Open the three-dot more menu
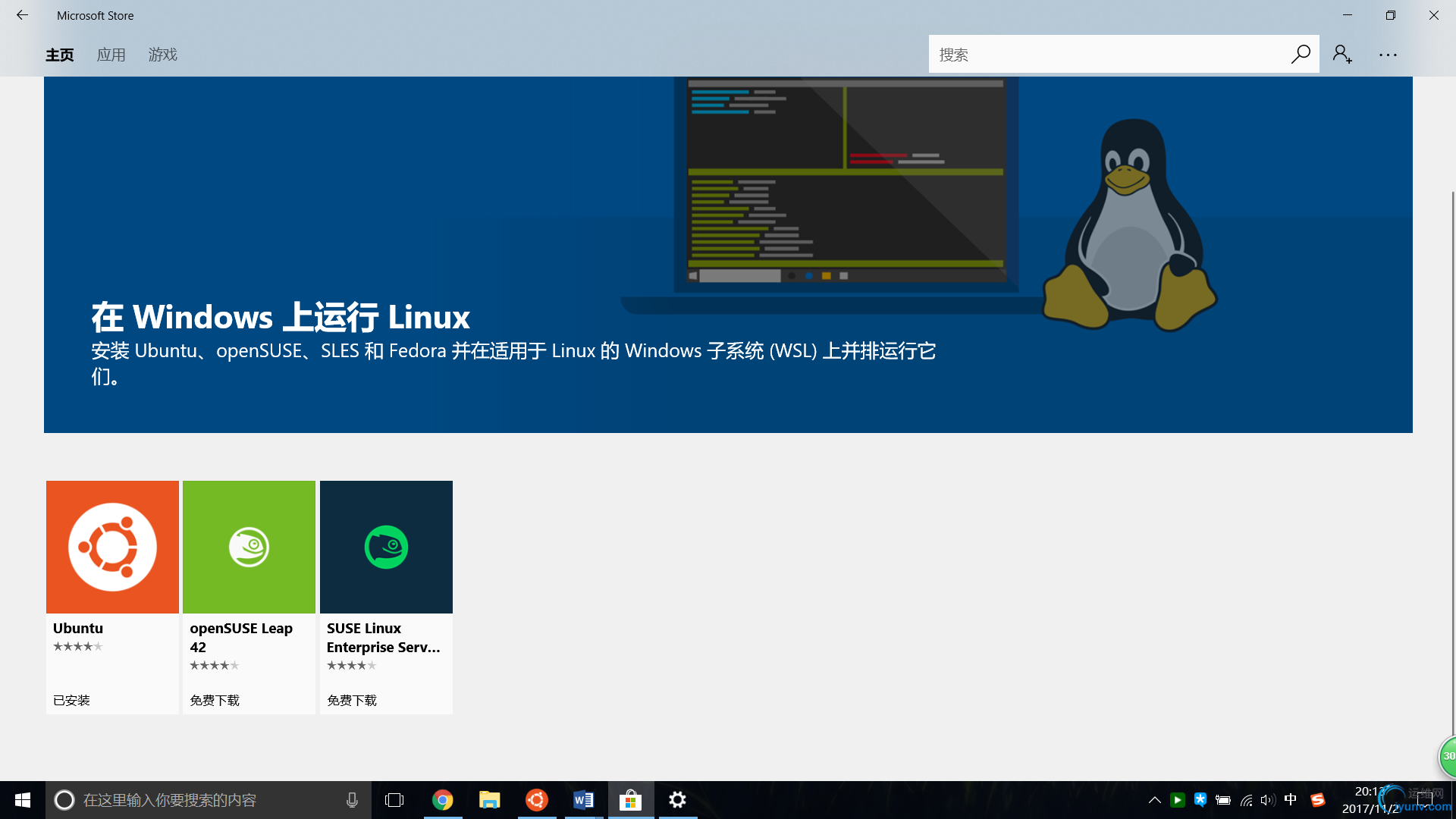 point(1388,55)
